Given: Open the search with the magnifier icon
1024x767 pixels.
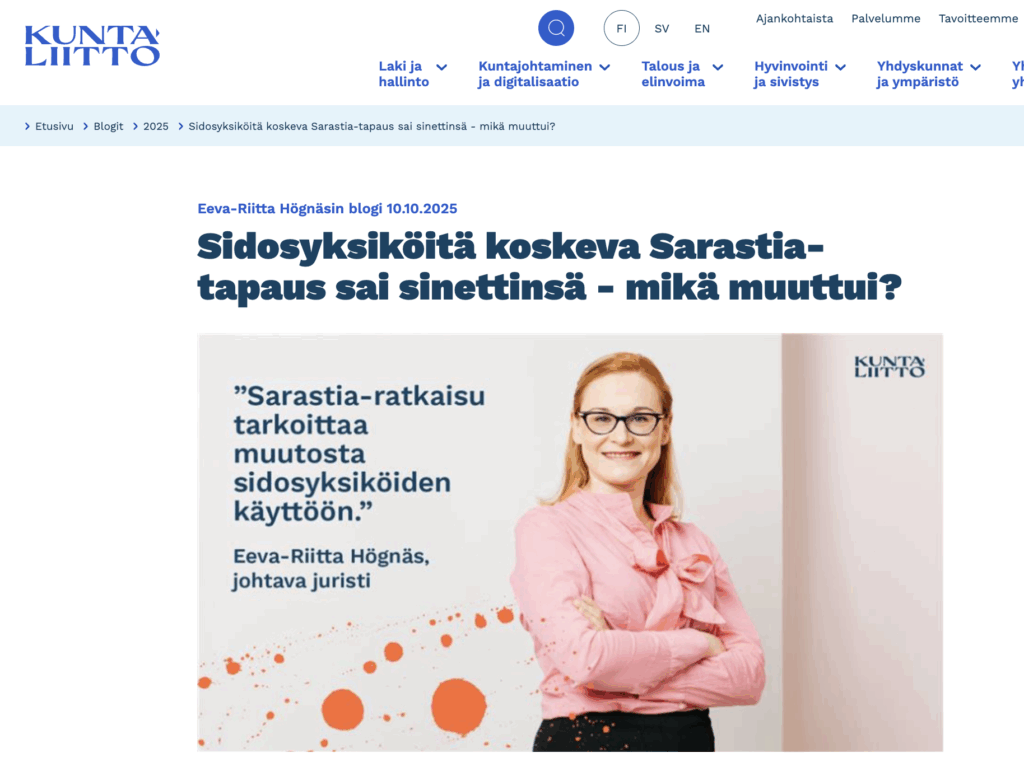Looking at the screenshot, I should [556, 28].
